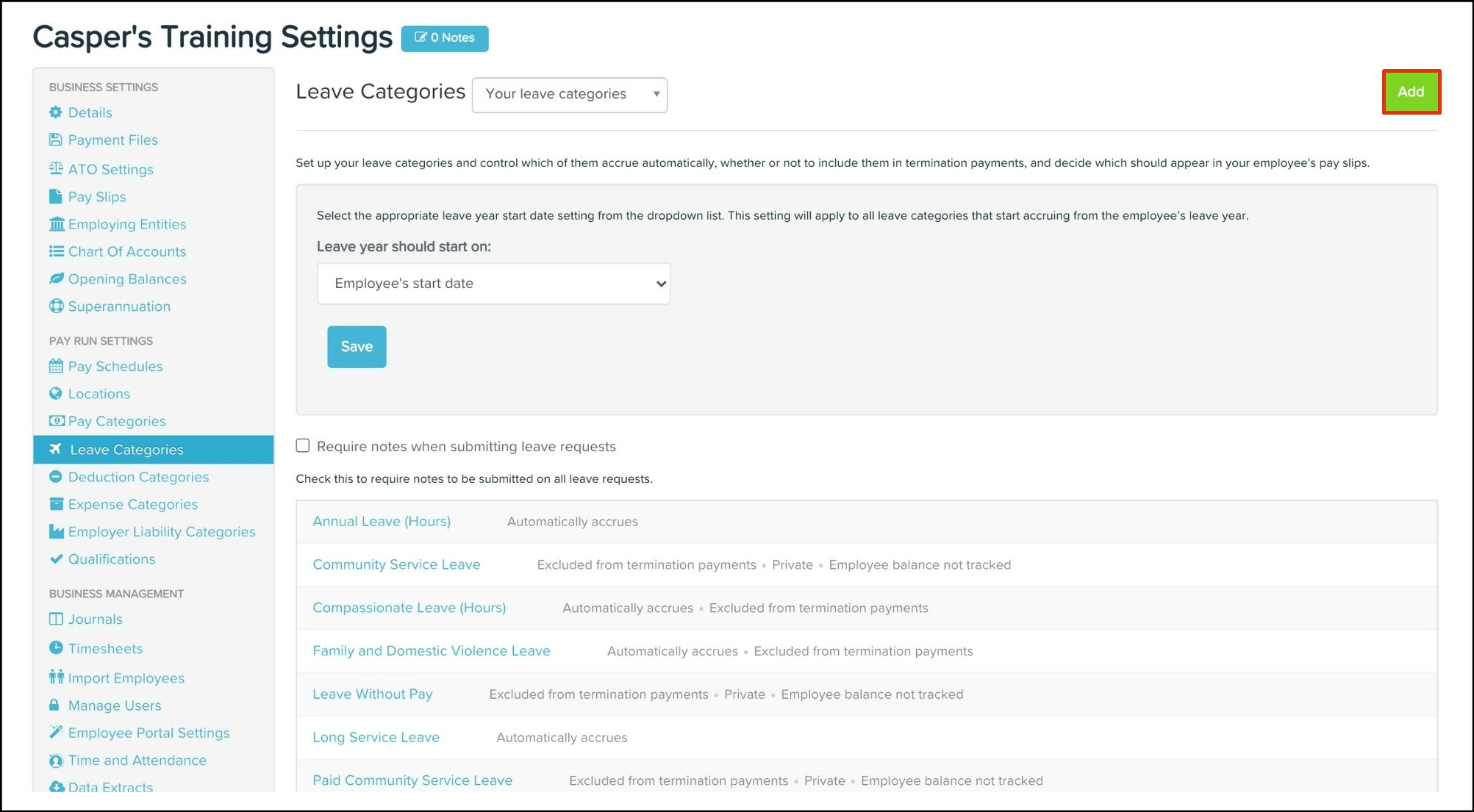The width and height of the screenshot is (1474, 812).
Task: Click the gear icon beside Details
Action: pyautogui.click(x=56, y=112)
